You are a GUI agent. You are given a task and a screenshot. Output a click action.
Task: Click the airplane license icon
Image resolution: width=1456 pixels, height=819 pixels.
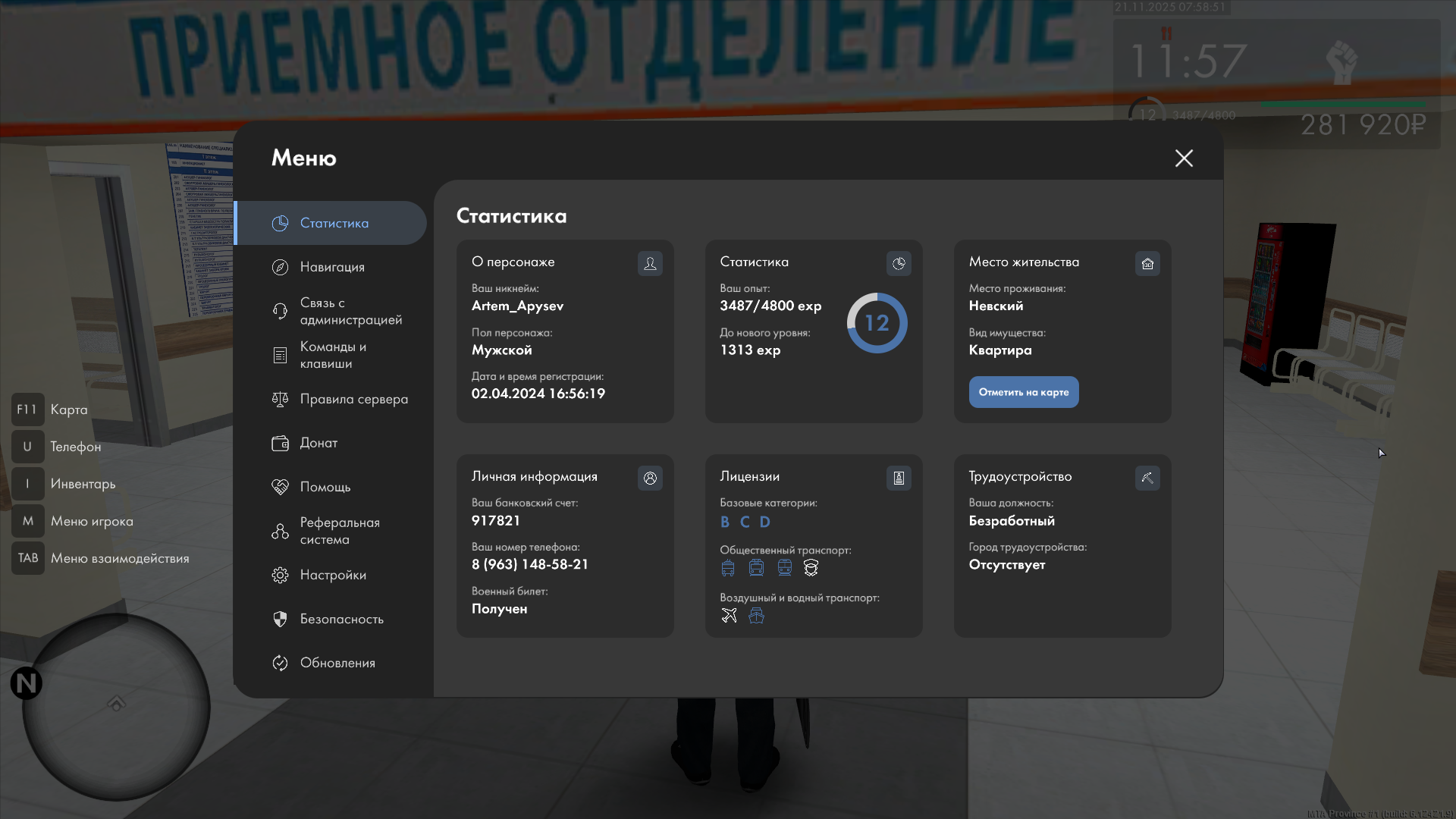pyautogui.click(x=729, y=615)
